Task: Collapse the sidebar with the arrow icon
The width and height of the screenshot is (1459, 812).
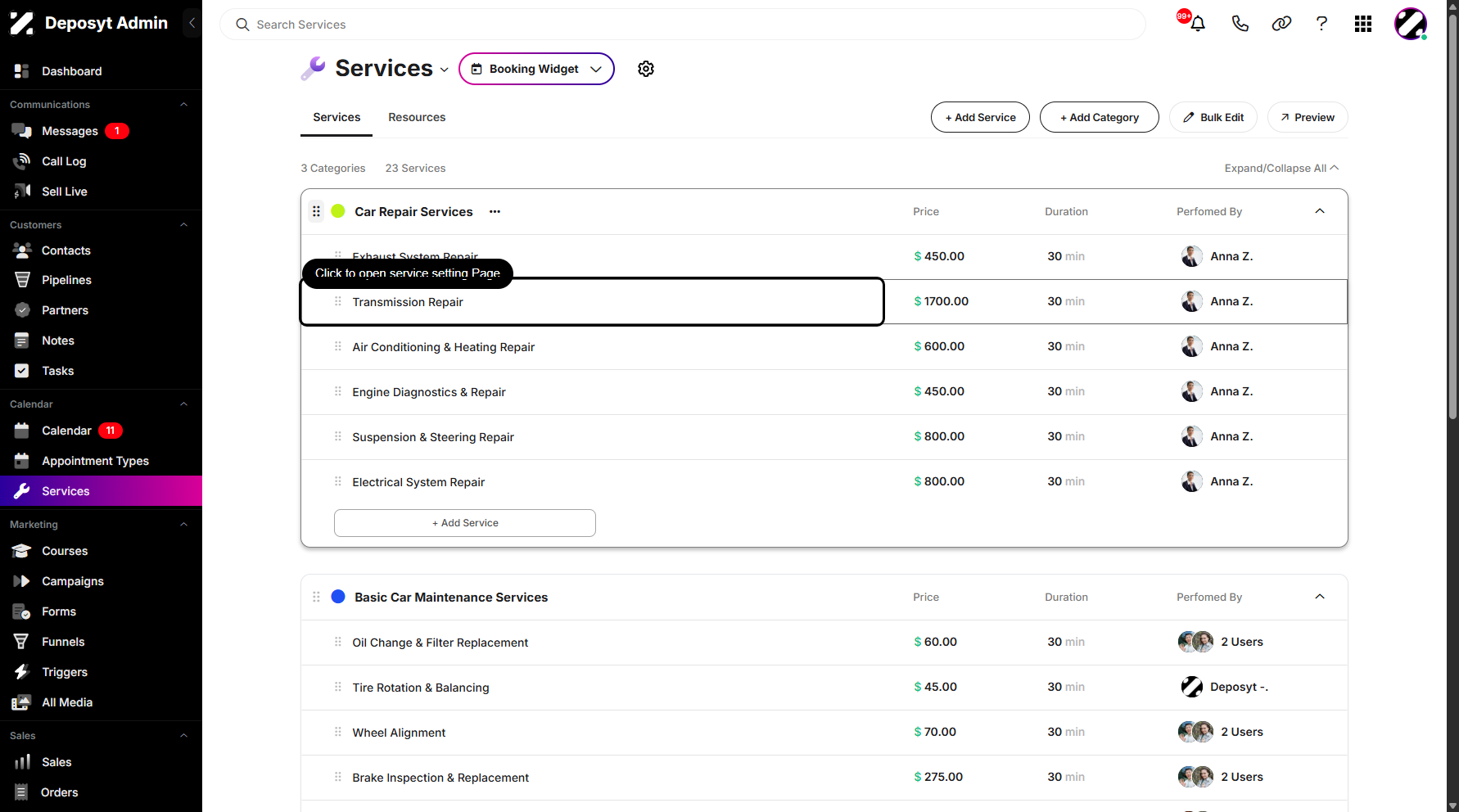Action: pos(192,23)
